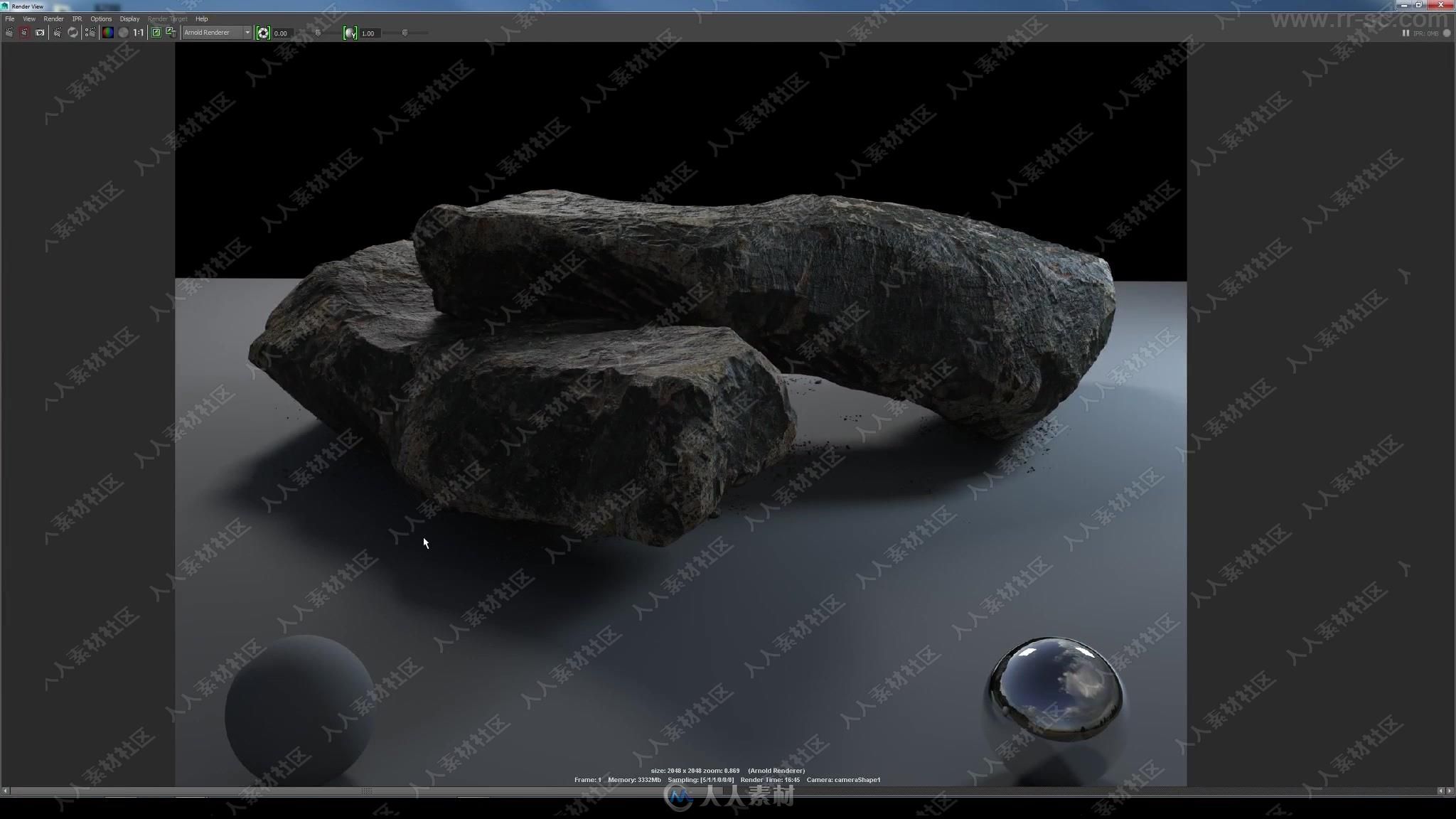1456x819 pixels.
Task: Click the red Render Region icon
Action: 24,33
